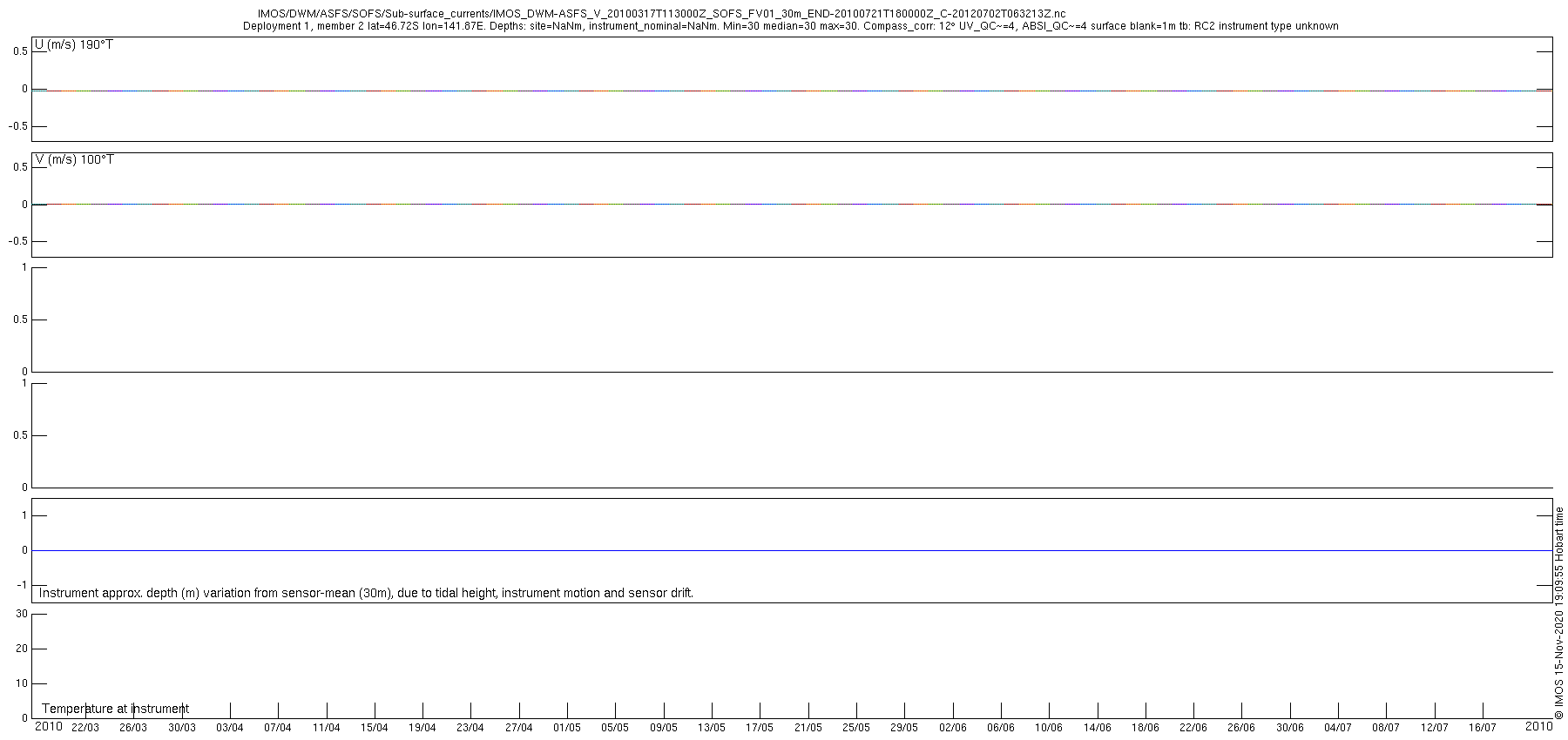
Task: Click the 15/04 date tick label
Action: [x=375, y=728]
